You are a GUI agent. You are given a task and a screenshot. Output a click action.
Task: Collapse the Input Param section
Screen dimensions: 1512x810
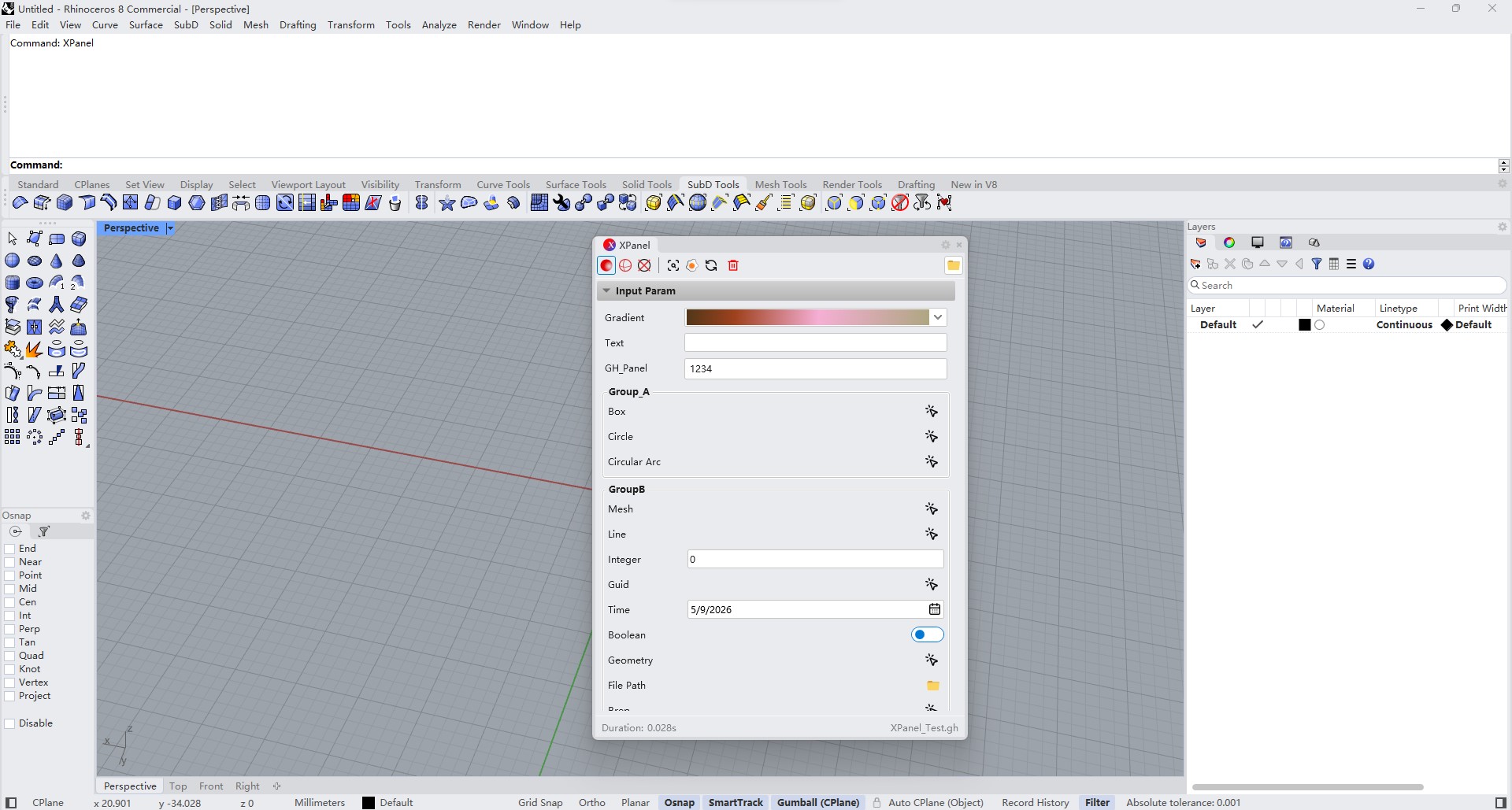point(606,290)
